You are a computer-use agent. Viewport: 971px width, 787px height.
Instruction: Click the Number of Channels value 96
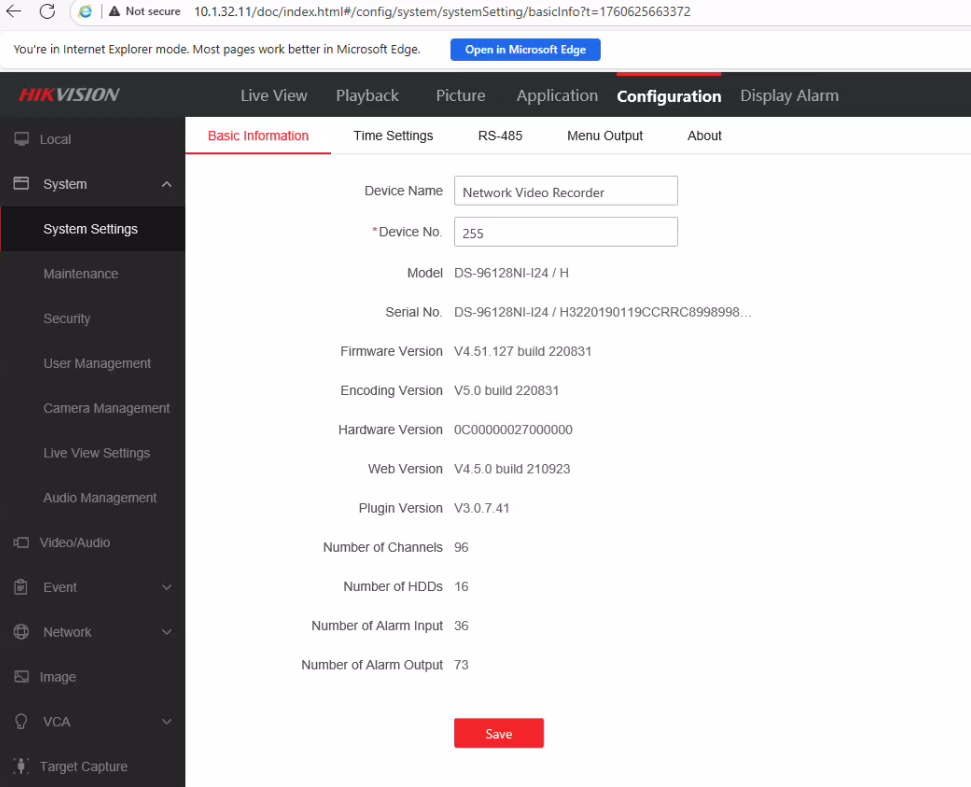point(461,547)
